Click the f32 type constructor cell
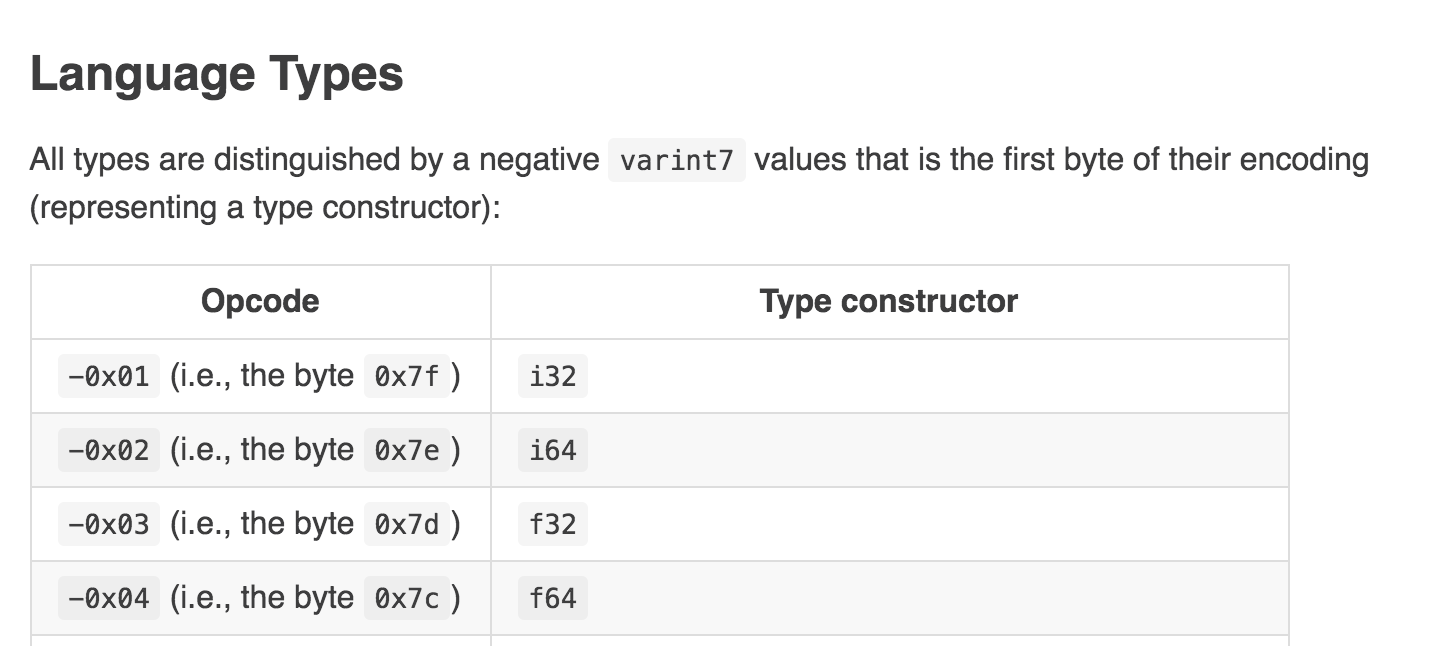1434x646 pixels. [553, 524]
